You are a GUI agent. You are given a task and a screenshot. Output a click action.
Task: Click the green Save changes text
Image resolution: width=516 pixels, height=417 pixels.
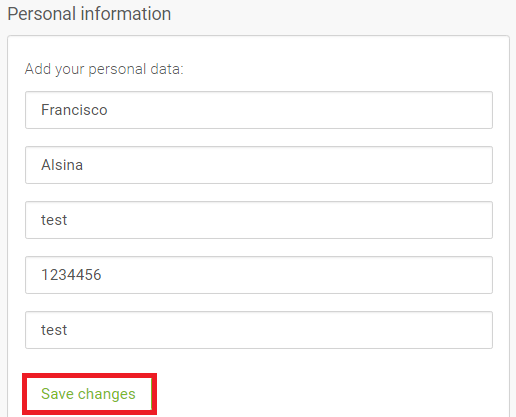[88, 394]
